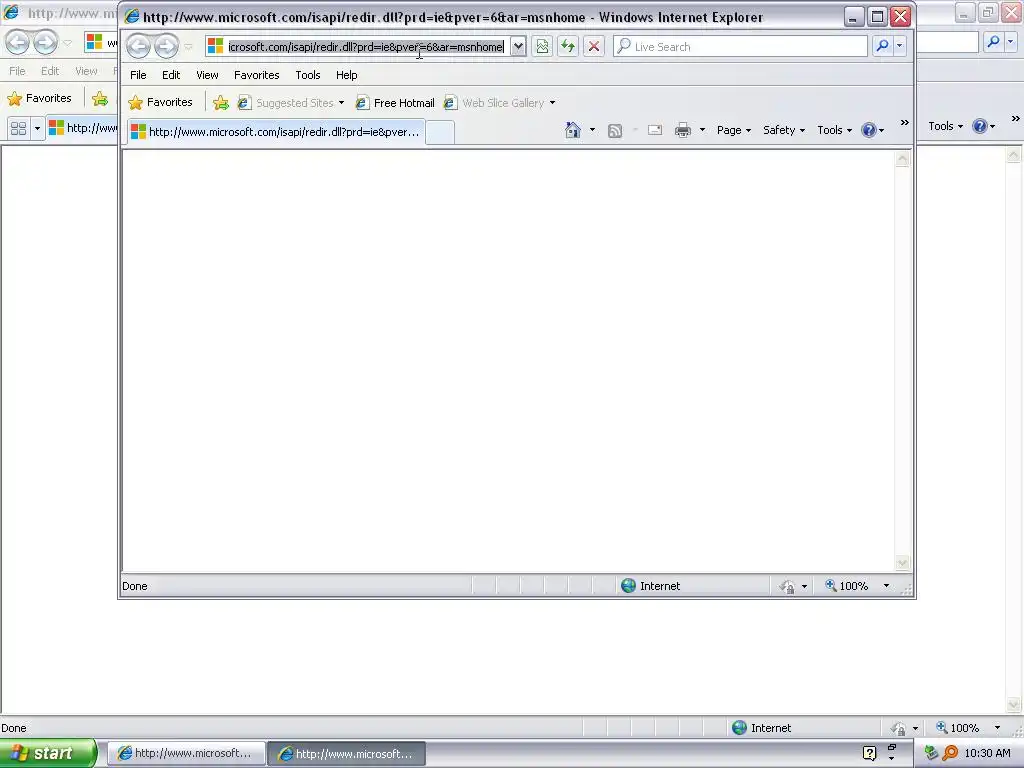Click the green Refresh arrows icon
The height and width of the screenshot is (768, 1024).
tap(568, 46)
